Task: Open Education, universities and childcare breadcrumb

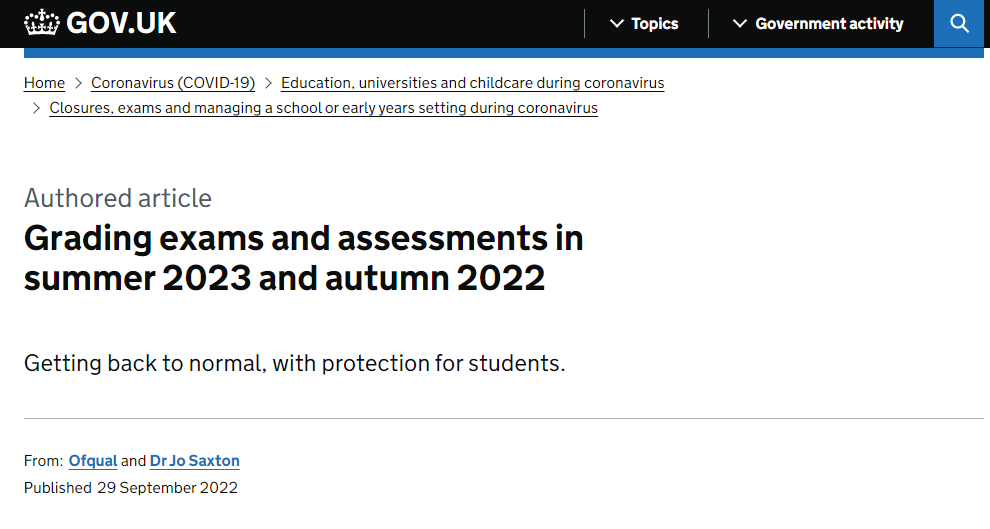Action: [x=472, y=83]
